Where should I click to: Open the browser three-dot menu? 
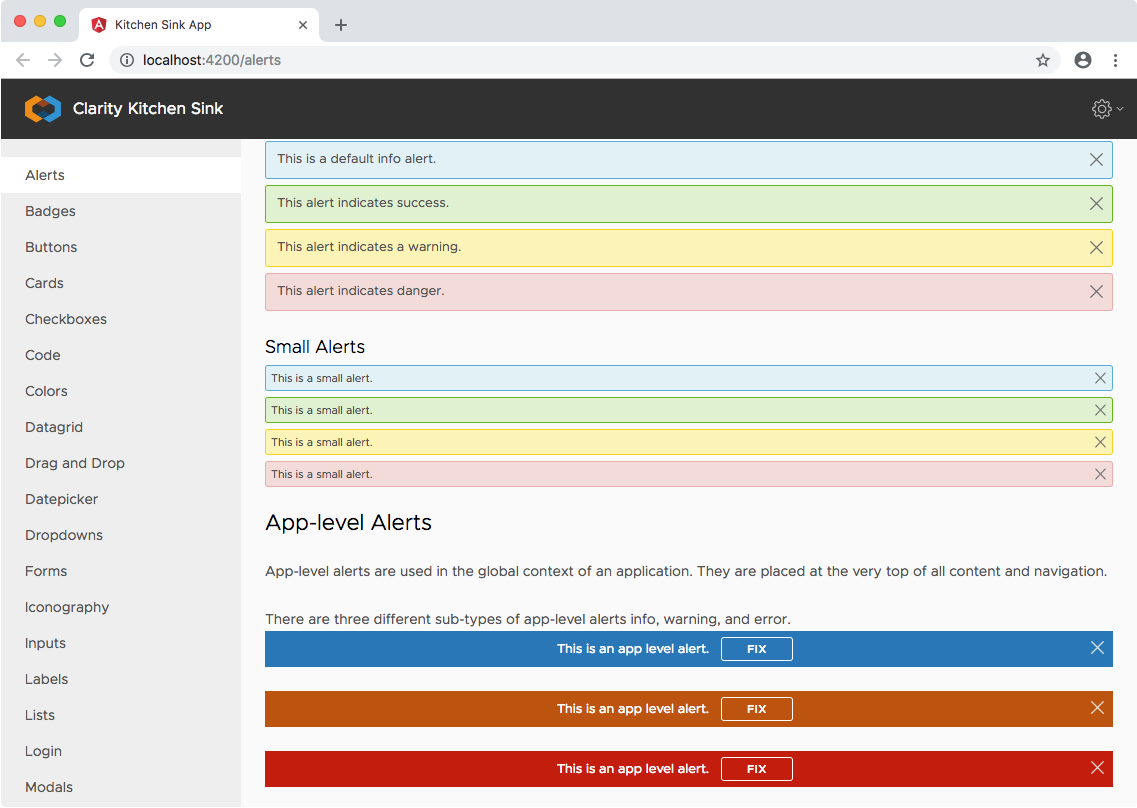tap(1115, 60)
